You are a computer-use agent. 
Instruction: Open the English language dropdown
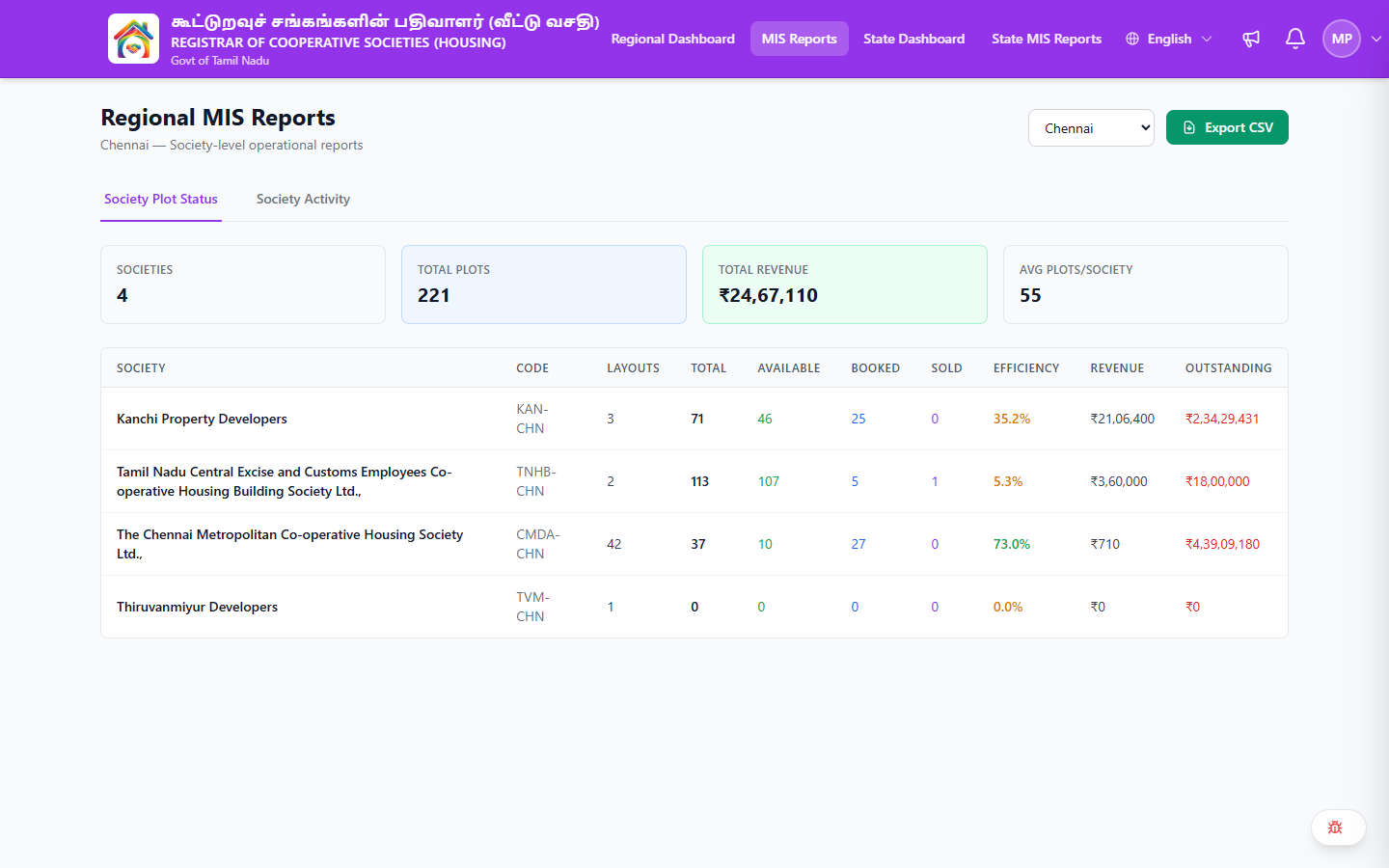(1169, 39)
